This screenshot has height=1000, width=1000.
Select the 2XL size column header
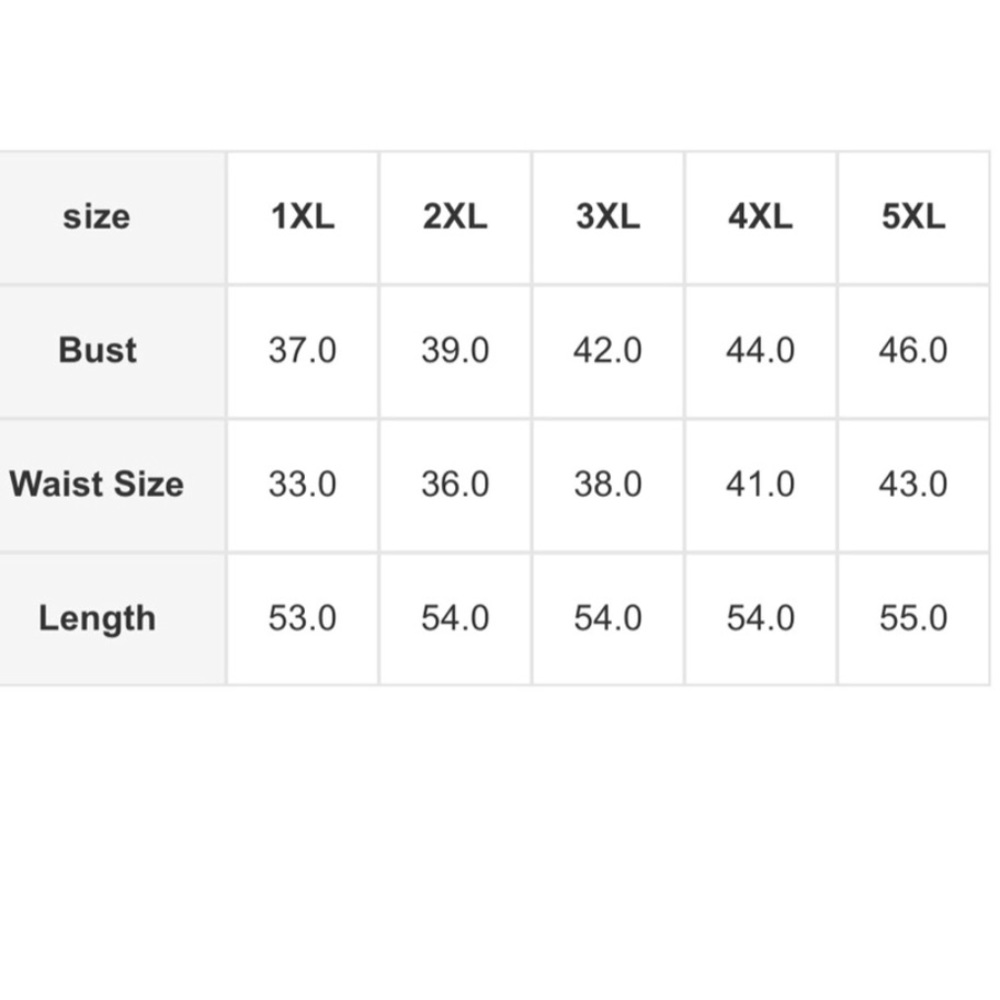[455, 217]
